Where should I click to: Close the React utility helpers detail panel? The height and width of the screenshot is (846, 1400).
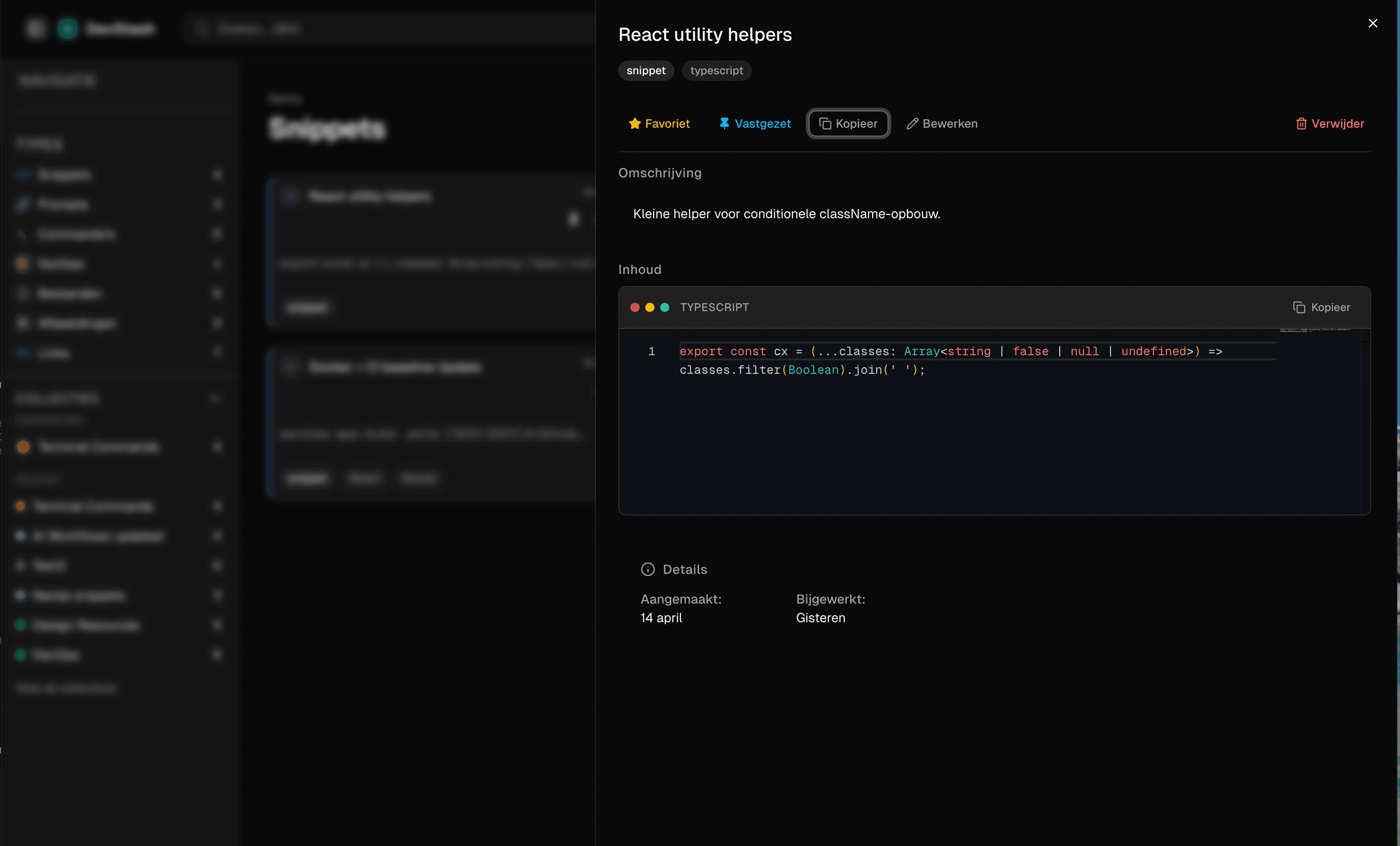pyautogui.click(x=1372, y=23)
